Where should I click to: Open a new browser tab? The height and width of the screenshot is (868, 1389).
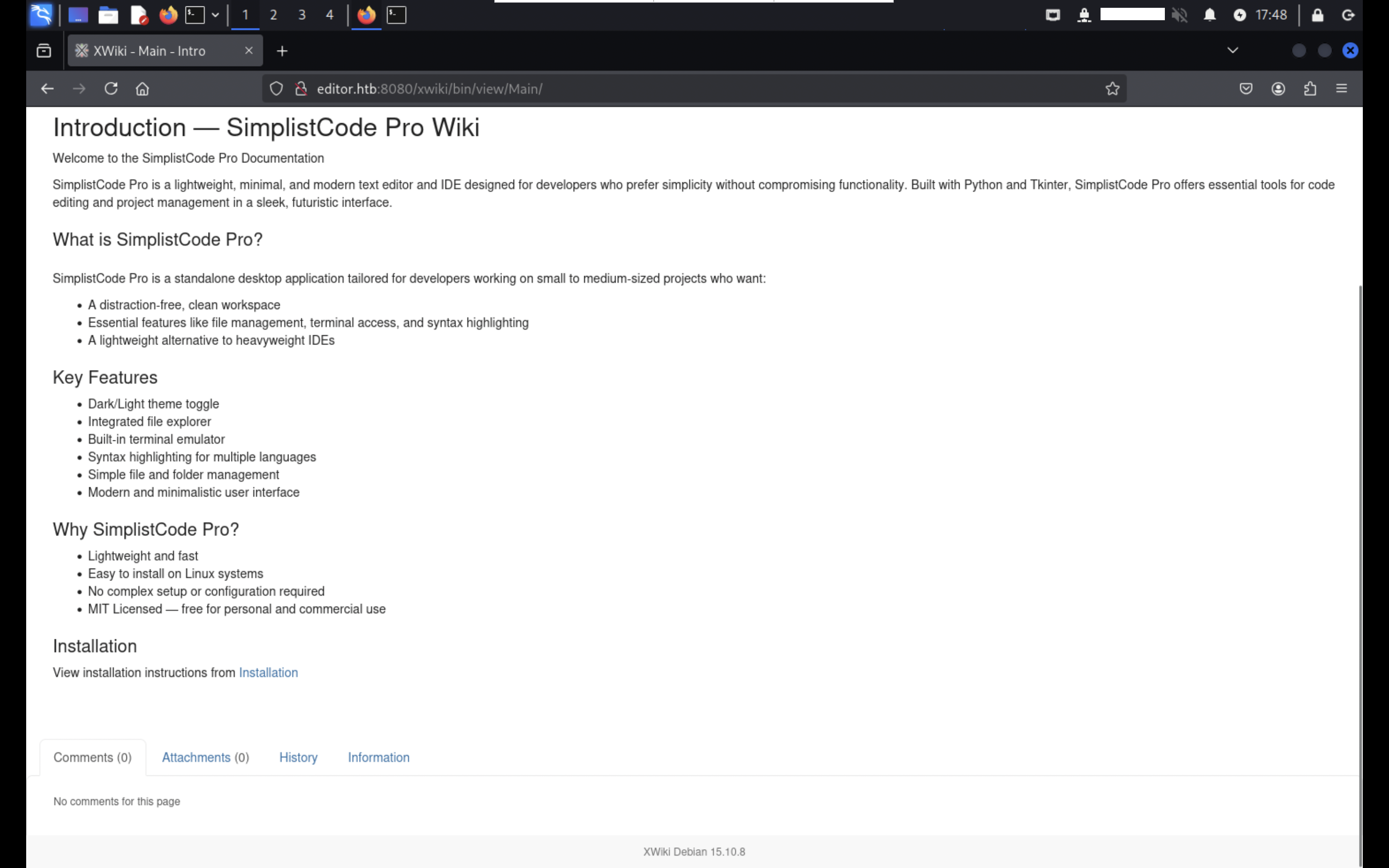click(282, 51)
